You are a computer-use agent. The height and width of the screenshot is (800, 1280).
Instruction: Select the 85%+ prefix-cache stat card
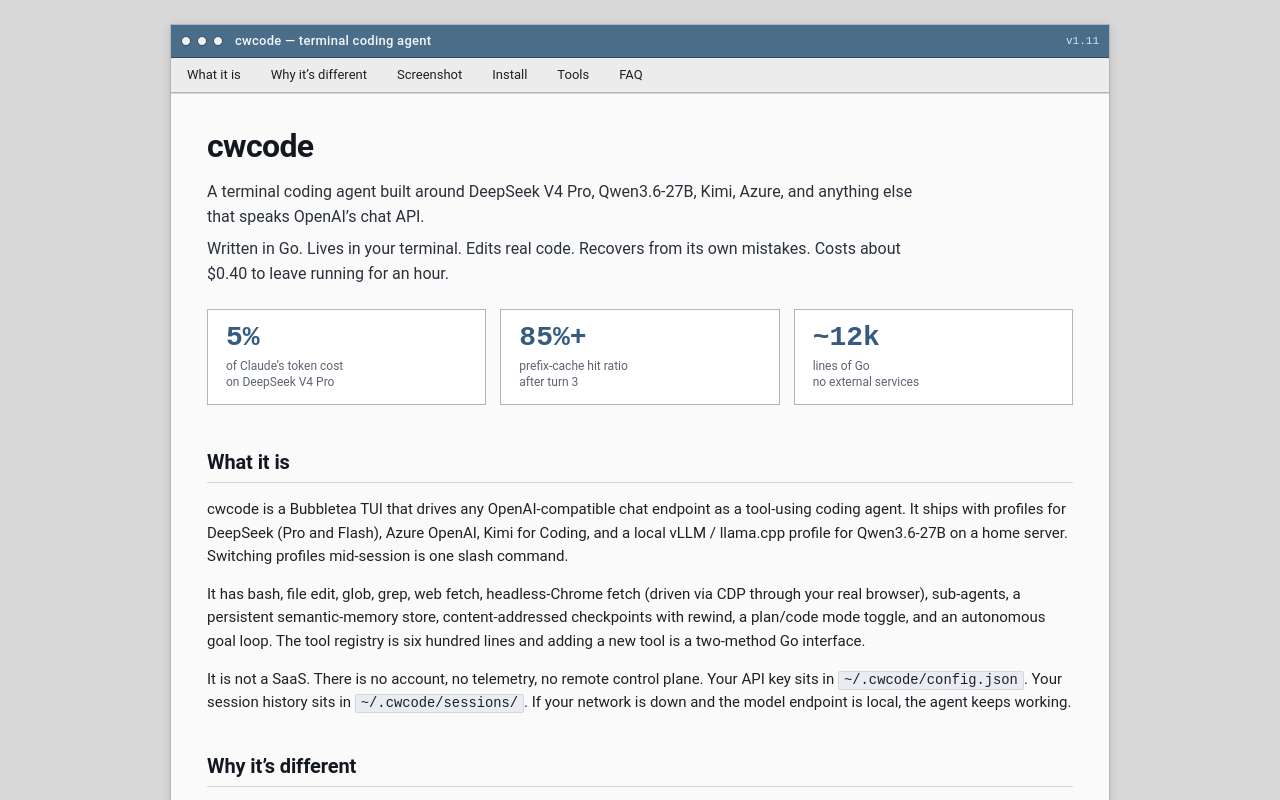point(640,357)
